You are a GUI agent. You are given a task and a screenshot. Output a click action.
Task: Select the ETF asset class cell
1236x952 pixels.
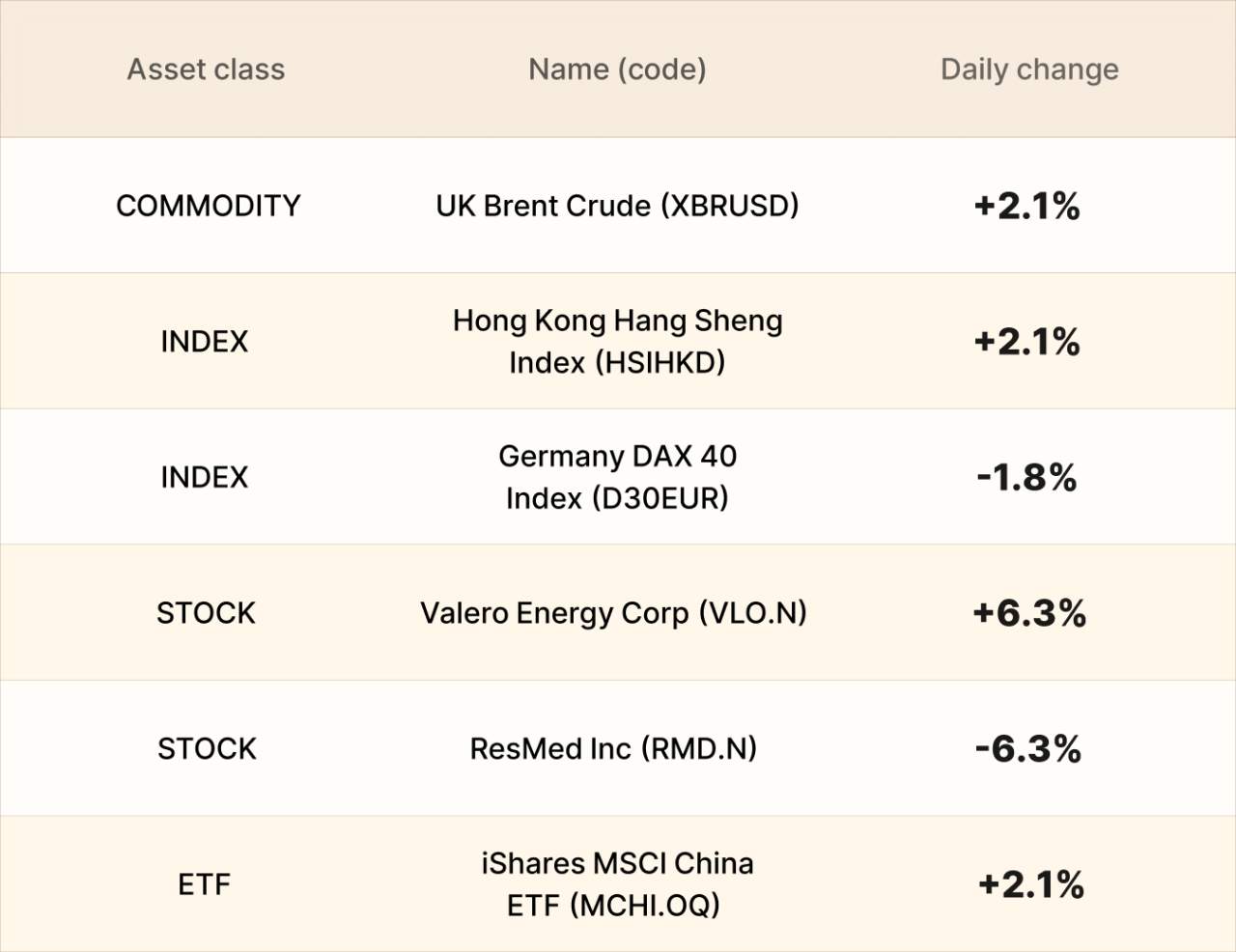click(205, 884)
